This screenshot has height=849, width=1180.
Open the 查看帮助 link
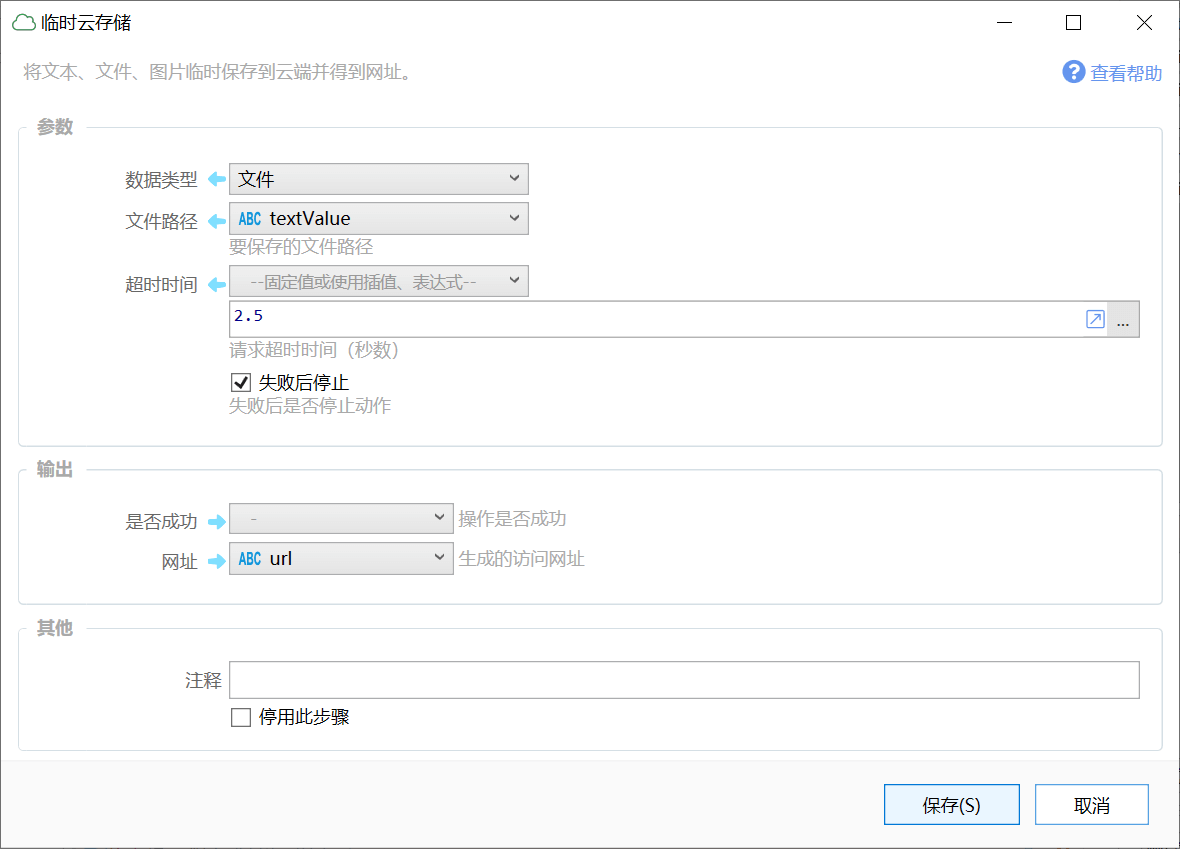coord(1126,73)
